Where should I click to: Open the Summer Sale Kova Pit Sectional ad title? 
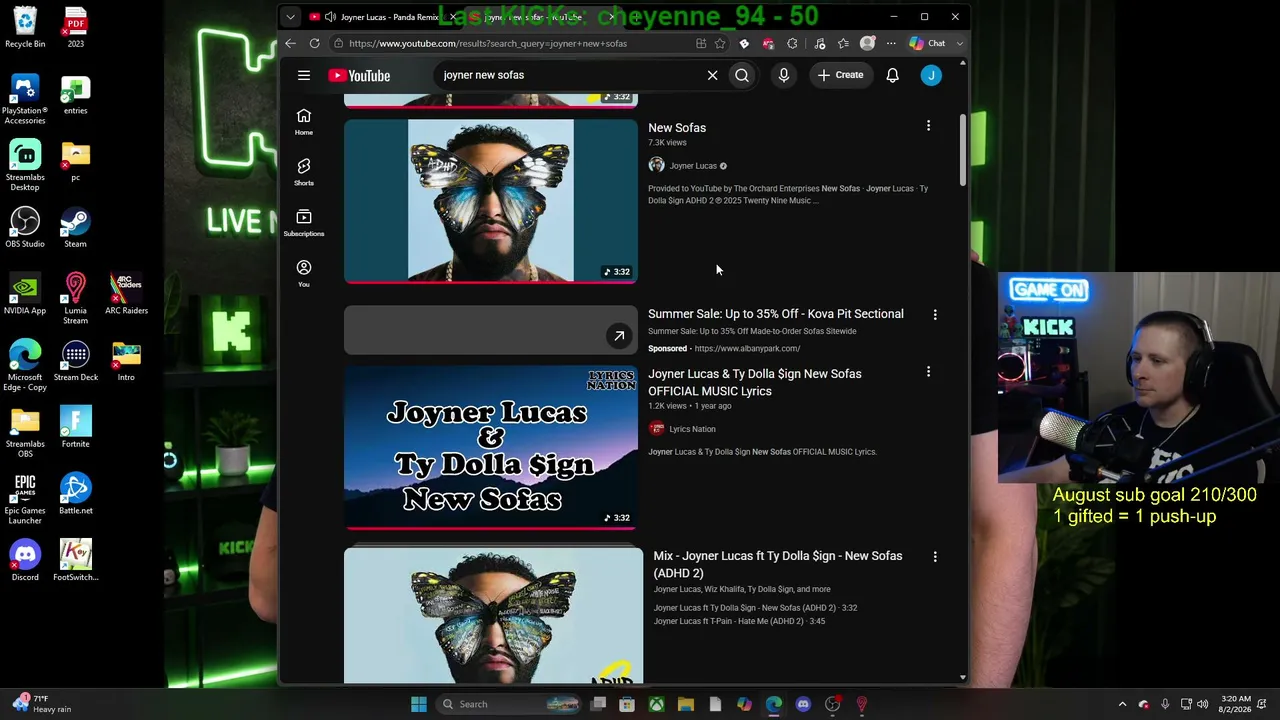pyautogui.click(x=776, y=314)
